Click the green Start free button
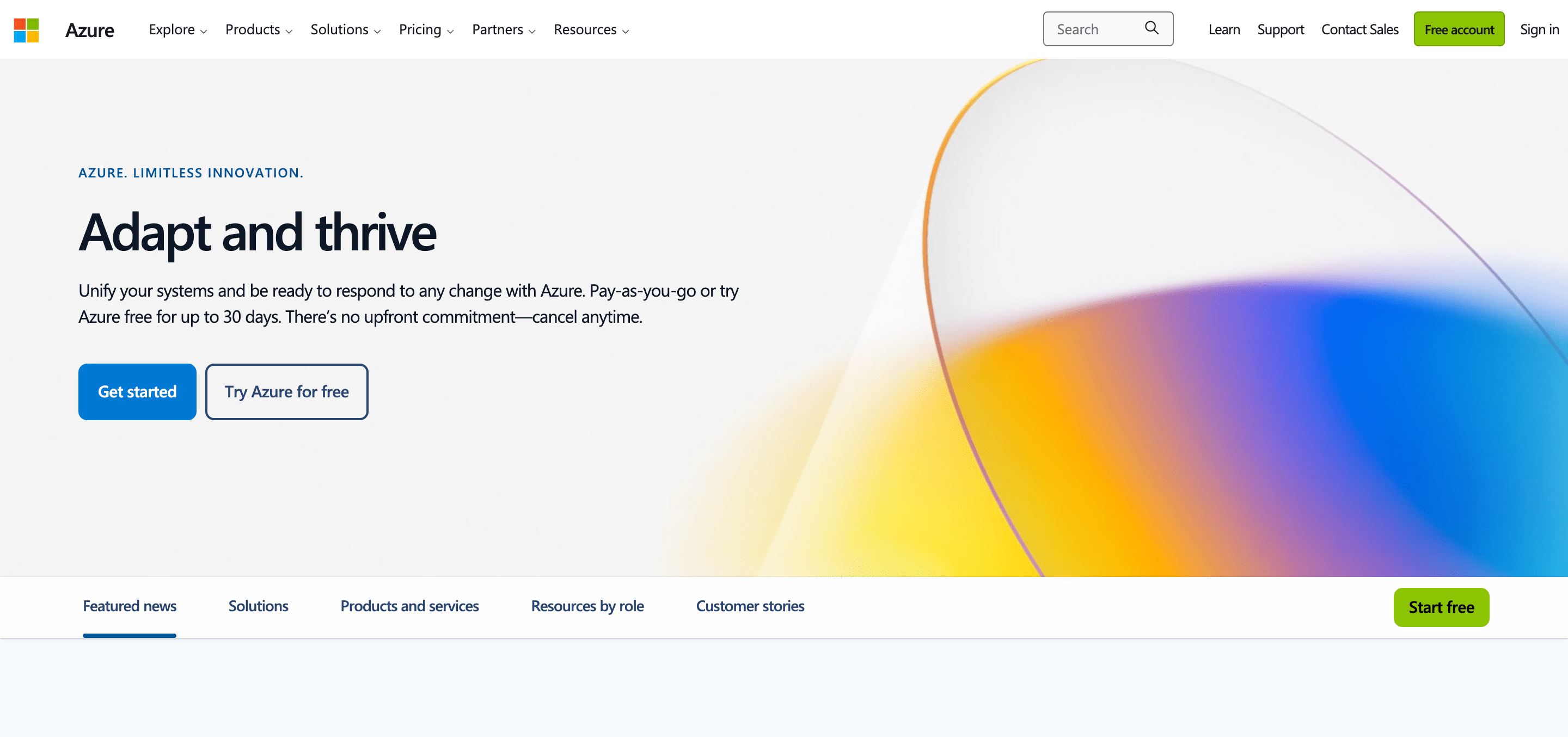The width and height of the screenshot is (1568, 737). tap(1441, 607)
